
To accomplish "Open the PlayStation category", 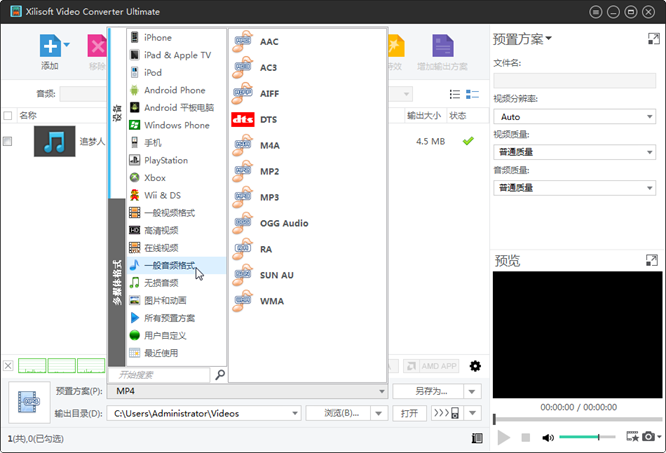I will pyautogui.click(x=176, y=160).
